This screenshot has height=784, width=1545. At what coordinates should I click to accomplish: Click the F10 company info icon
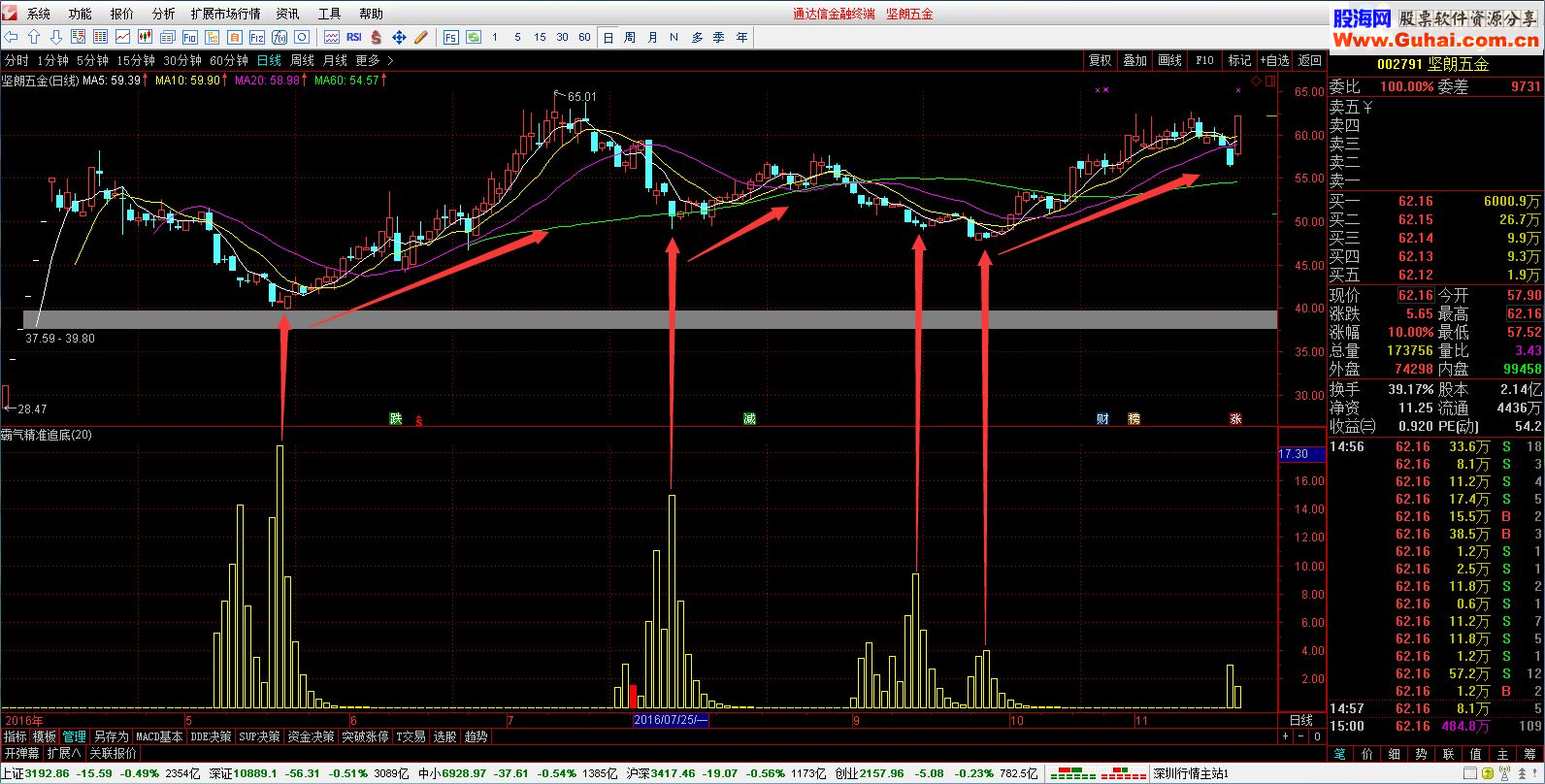tap(190, 37)
